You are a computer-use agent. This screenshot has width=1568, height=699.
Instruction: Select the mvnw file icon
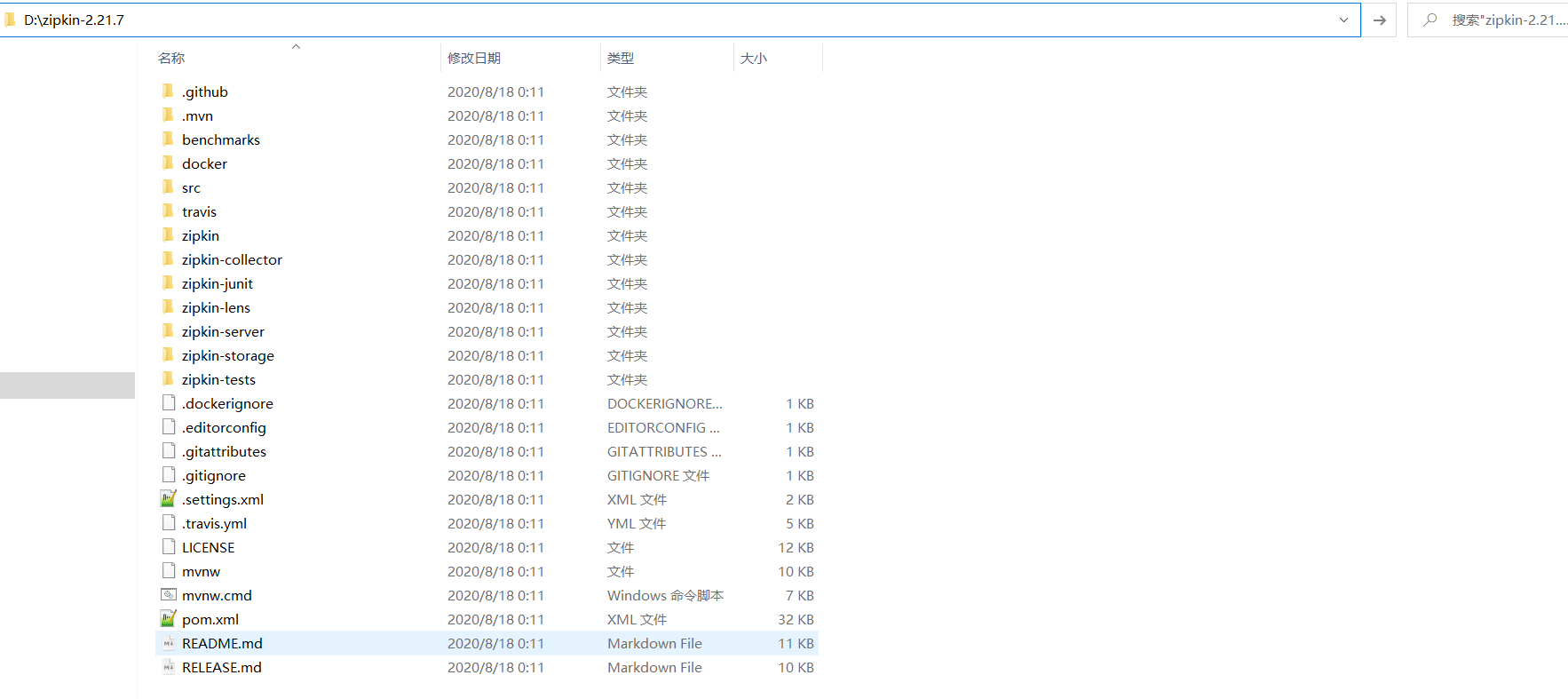pyautogui.click(x=169, y=570)
